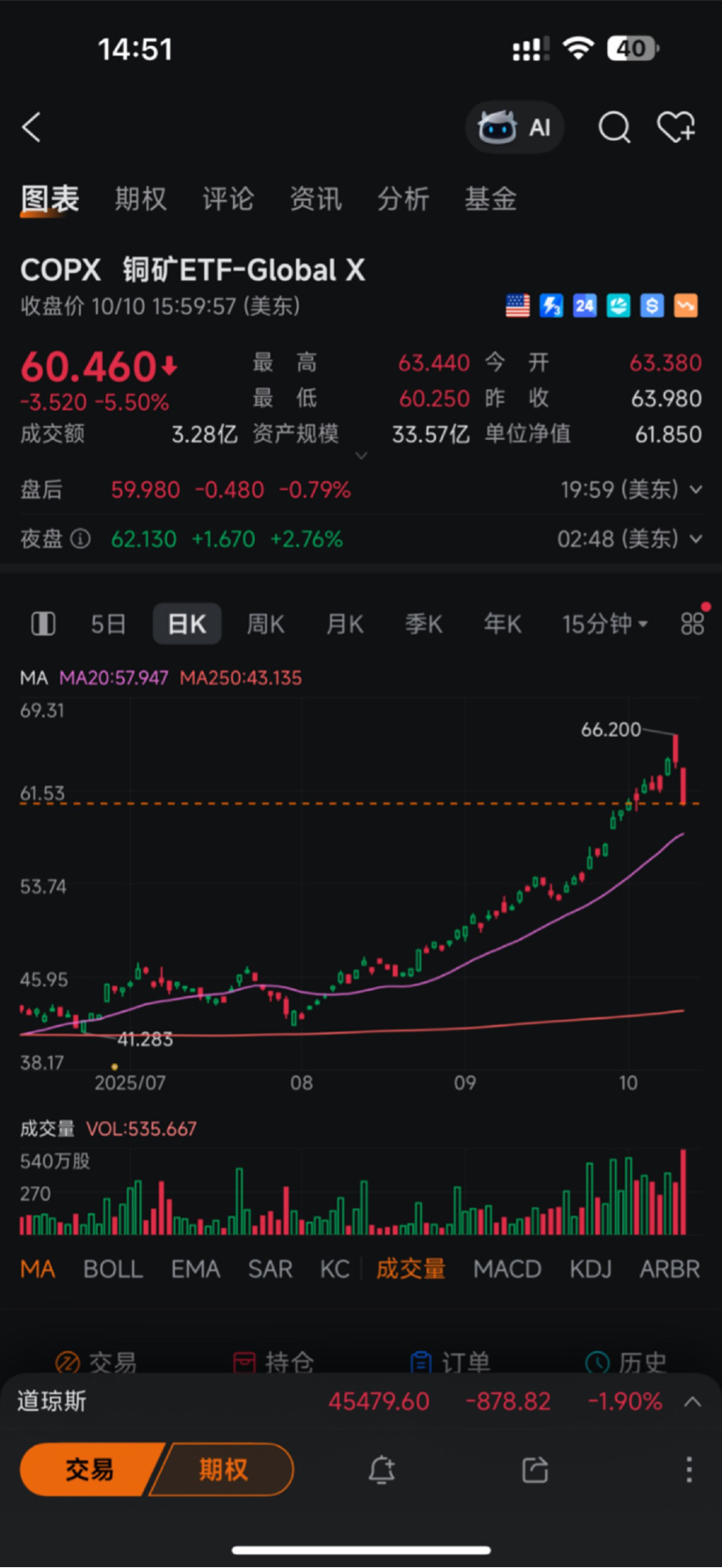The image size is (722, 1568).
Task: Tap the COPX ticker title
Action: tap(60, 271)
